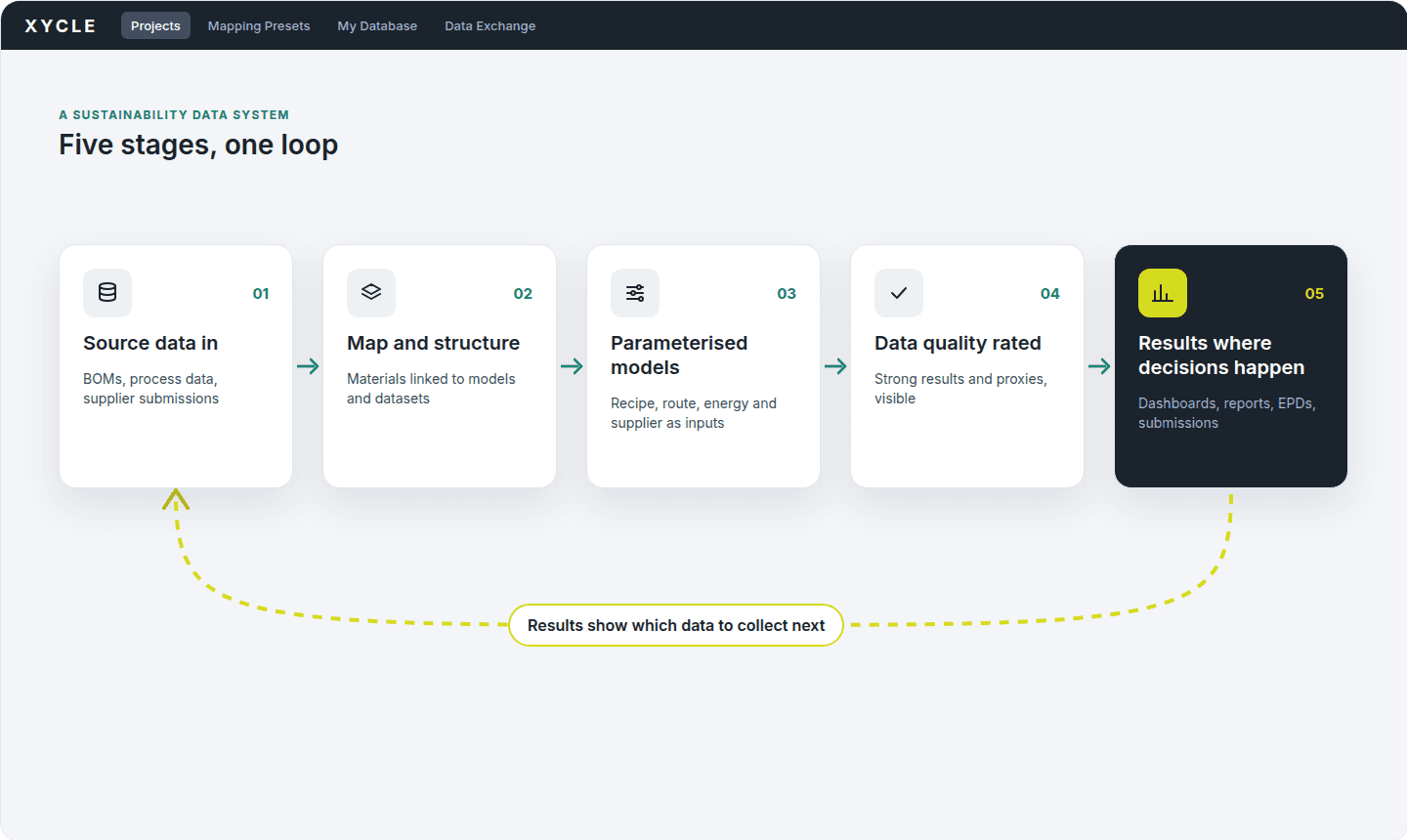Click the 'Five stages, one loop' title
This screenshot has height=840, width=1407.
(x=198, y=145)
